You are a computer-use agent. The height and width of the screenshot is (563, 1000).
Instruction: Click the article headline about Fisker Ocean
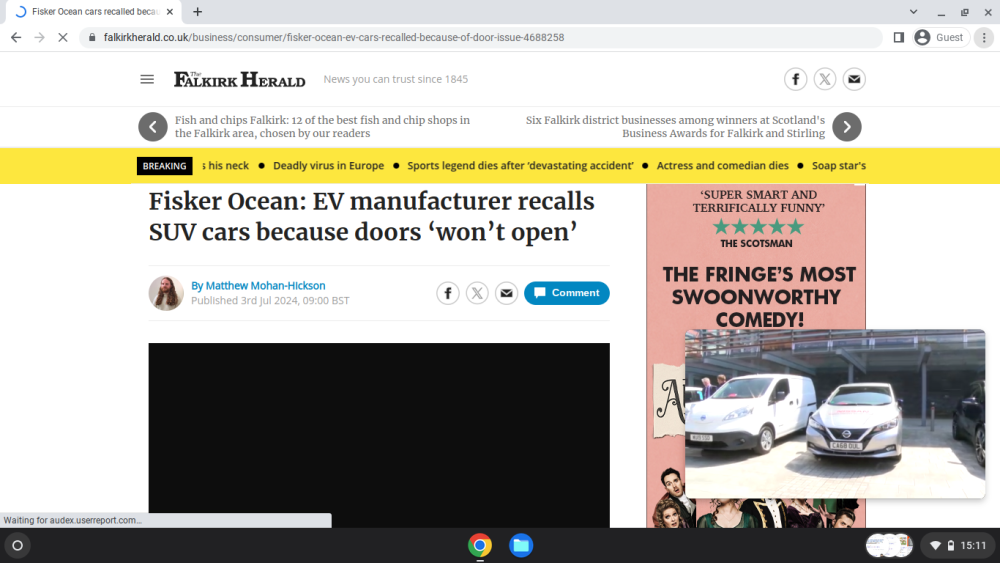[372, 217]
